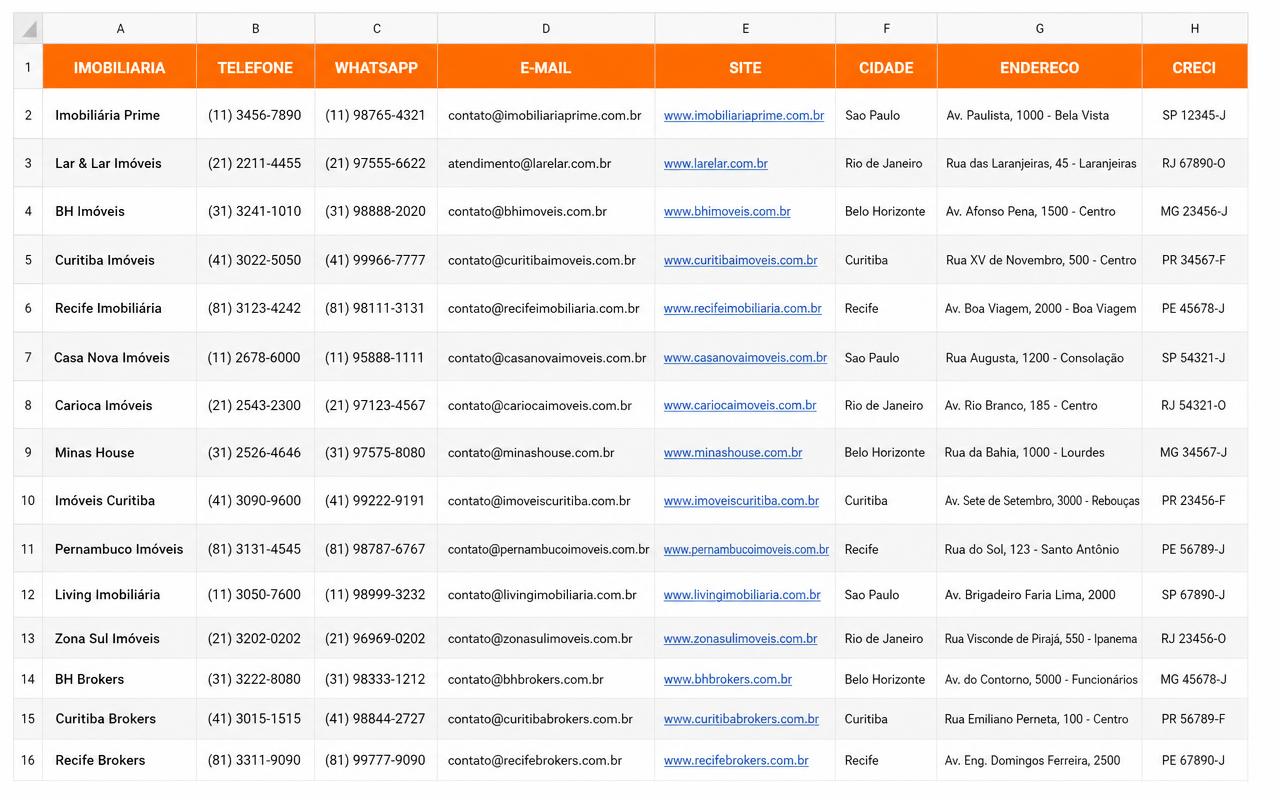Select row 16 header
Viewport: 1280px width, 800px height.
point(28,760)
